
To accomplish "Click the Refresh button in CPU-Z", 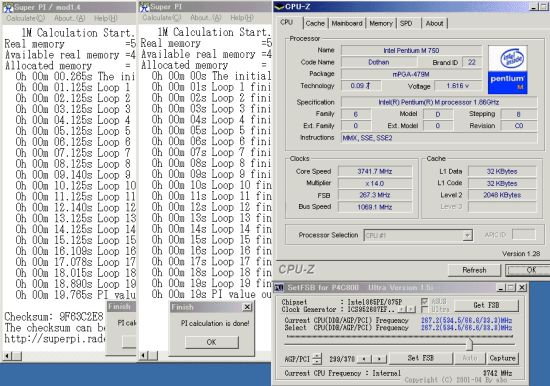I will pos(474,270).
